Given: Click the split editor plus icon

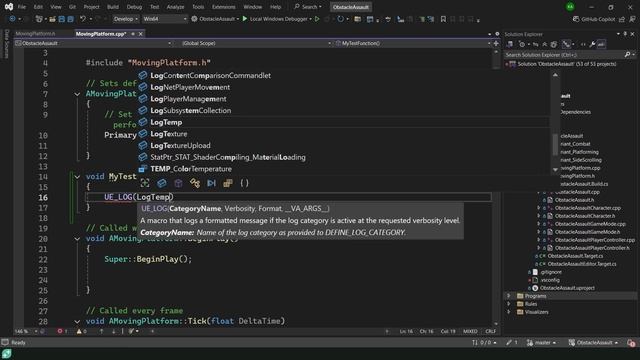Looking at the screenshot, I should coord(496,43).
